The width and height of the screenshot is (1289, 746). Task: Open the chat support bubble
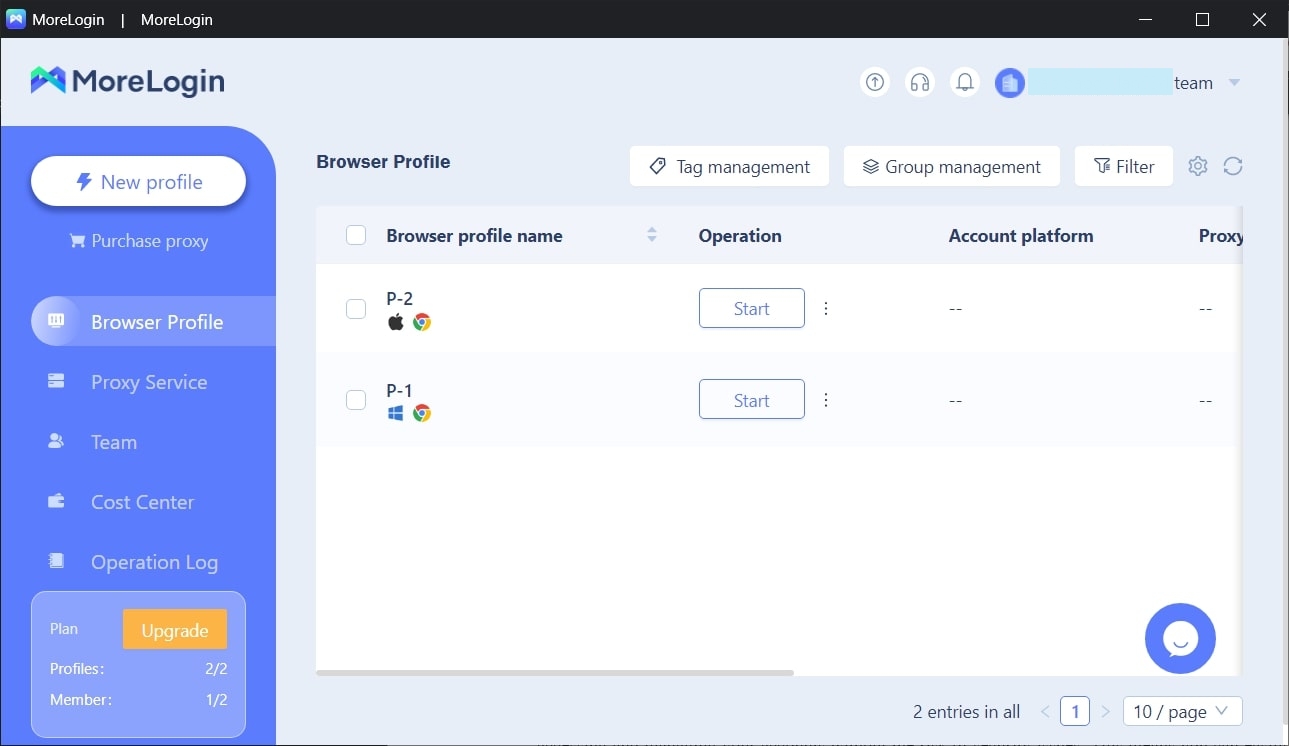click(1180, 638)
